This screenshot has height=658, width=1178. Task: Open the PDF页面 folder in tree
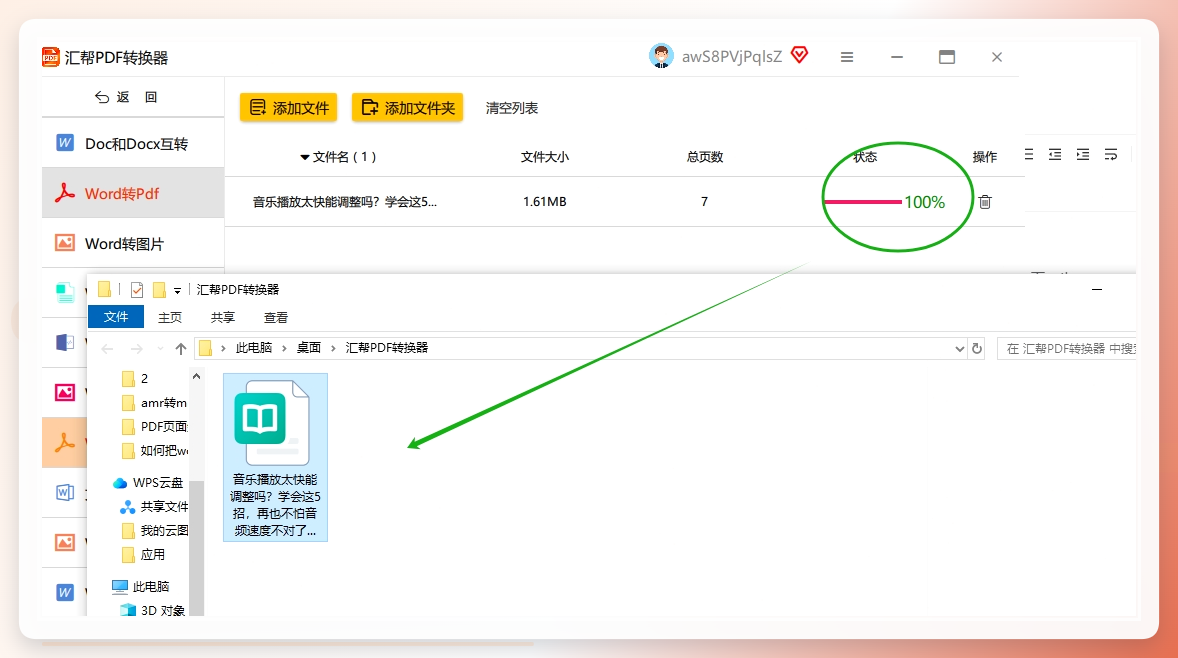coord(154,427)
